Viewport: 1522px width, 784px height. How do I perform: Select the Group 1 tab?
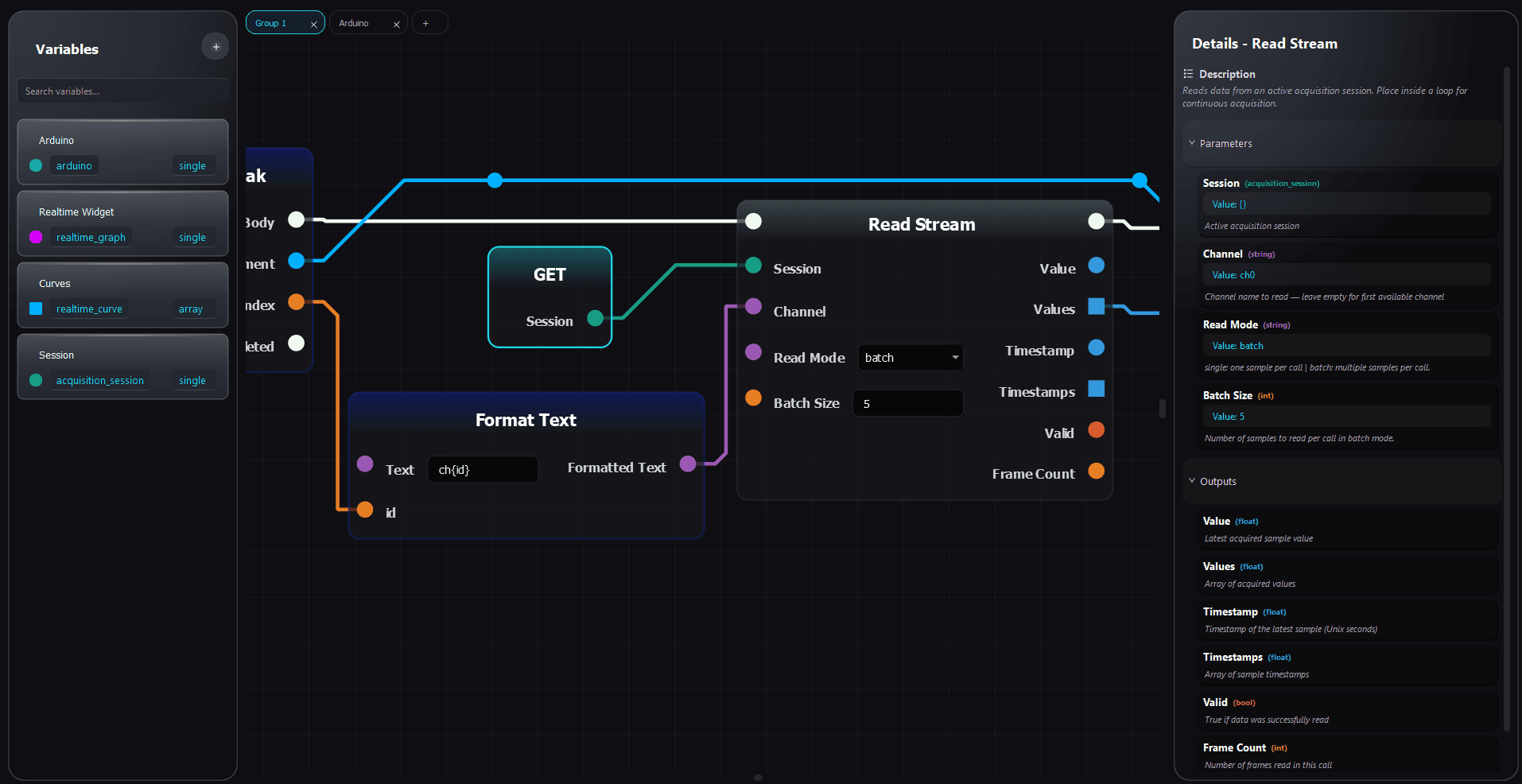point(274,22)
